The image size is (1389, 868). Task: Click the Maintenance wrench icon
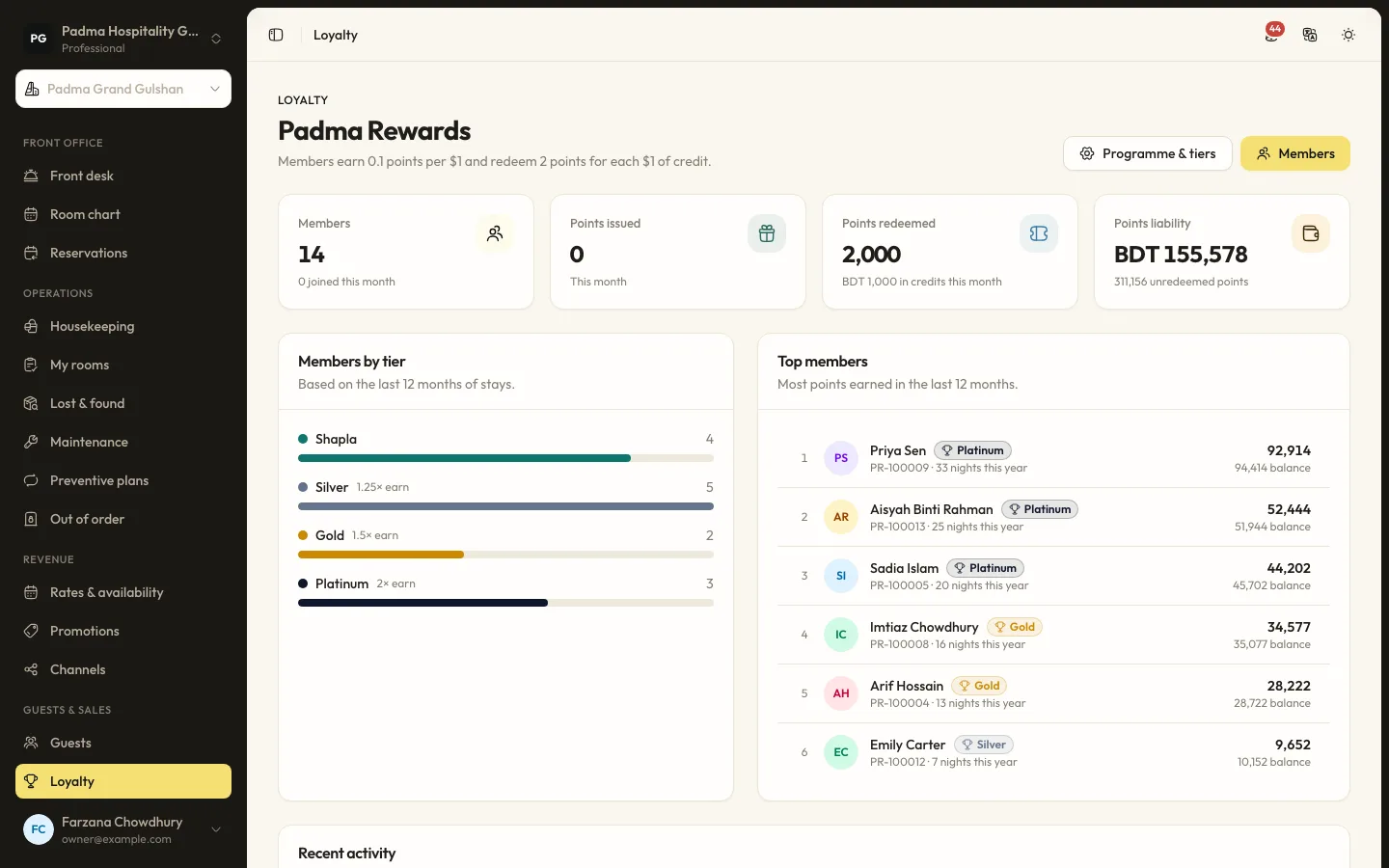coord(31,442)
